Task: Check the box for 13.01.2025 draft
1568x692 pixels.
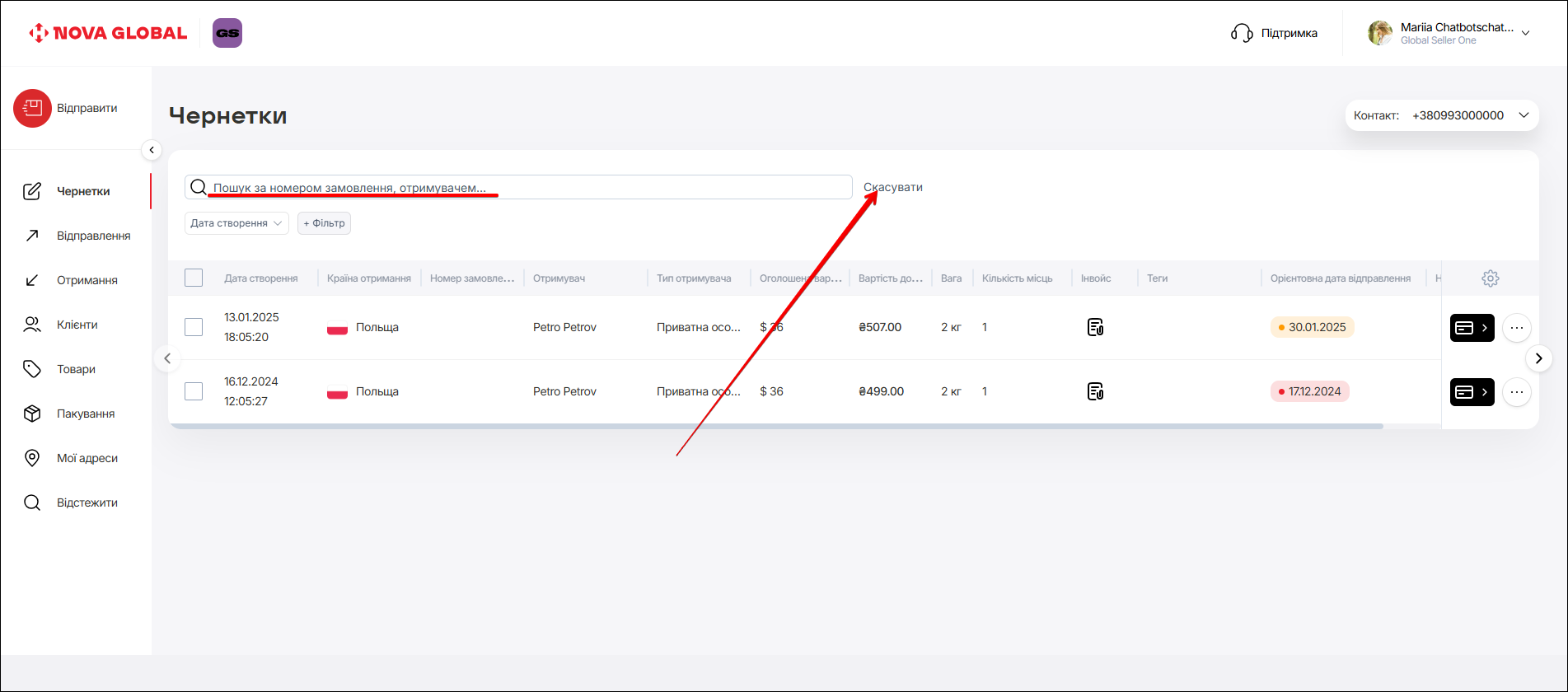Action: coord(194,327)
